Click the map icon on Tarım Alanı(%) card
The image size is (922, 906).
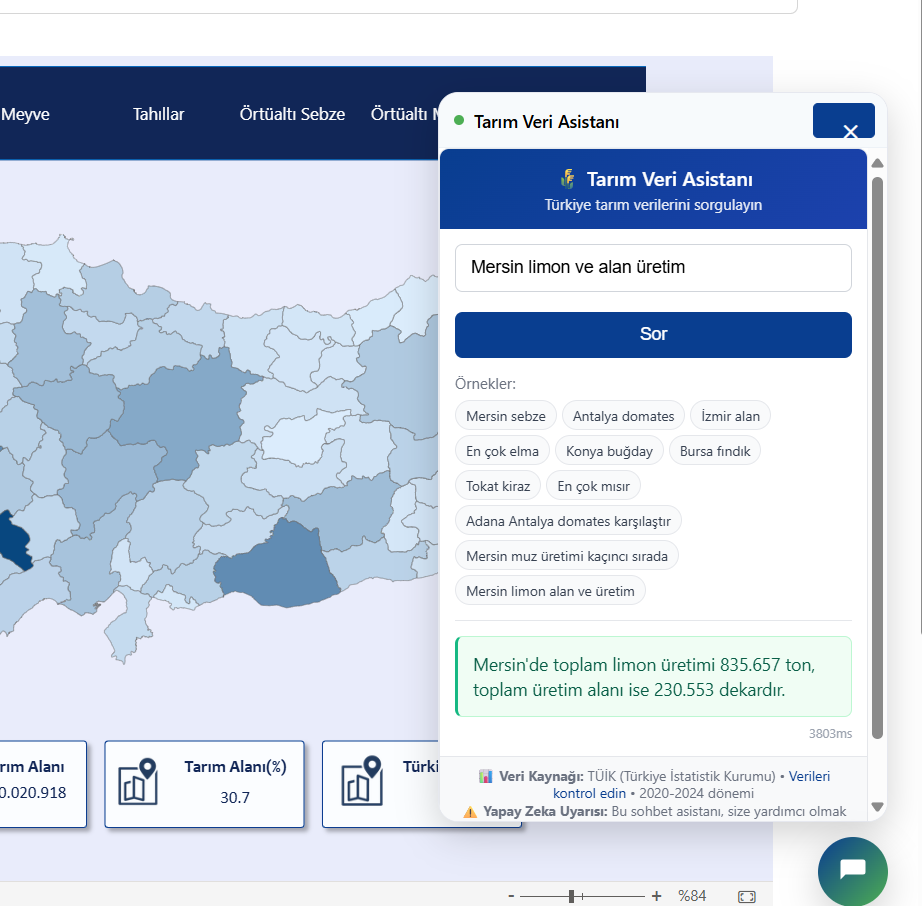(x=138, y=782)
